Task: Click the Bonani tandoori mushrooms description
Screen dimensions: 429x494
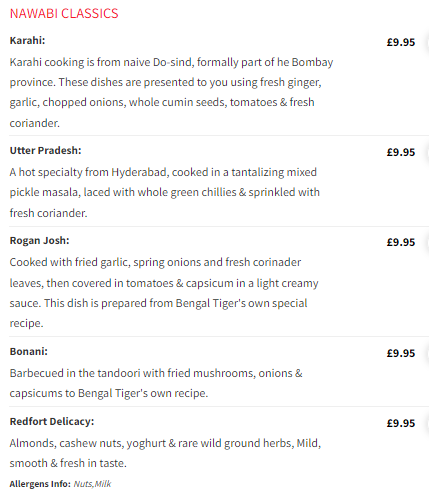Action: coord(156,383)
